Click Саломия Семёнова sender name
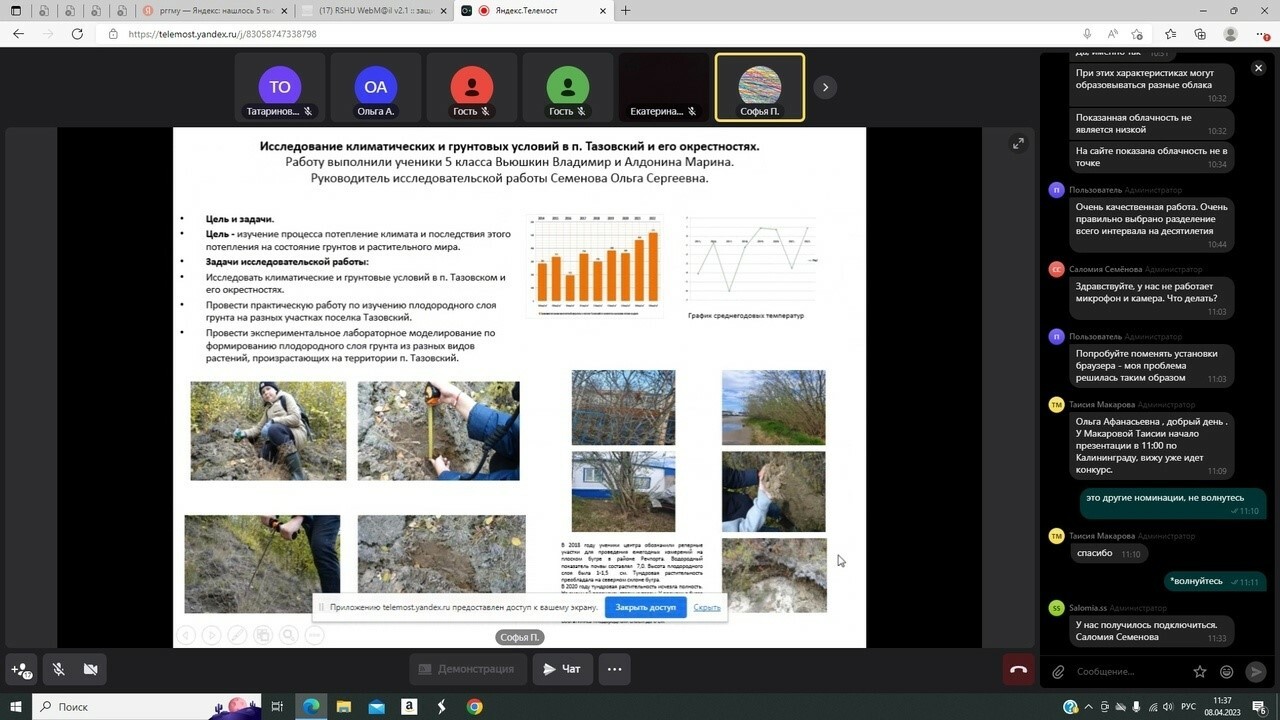 pos(1105,269)
